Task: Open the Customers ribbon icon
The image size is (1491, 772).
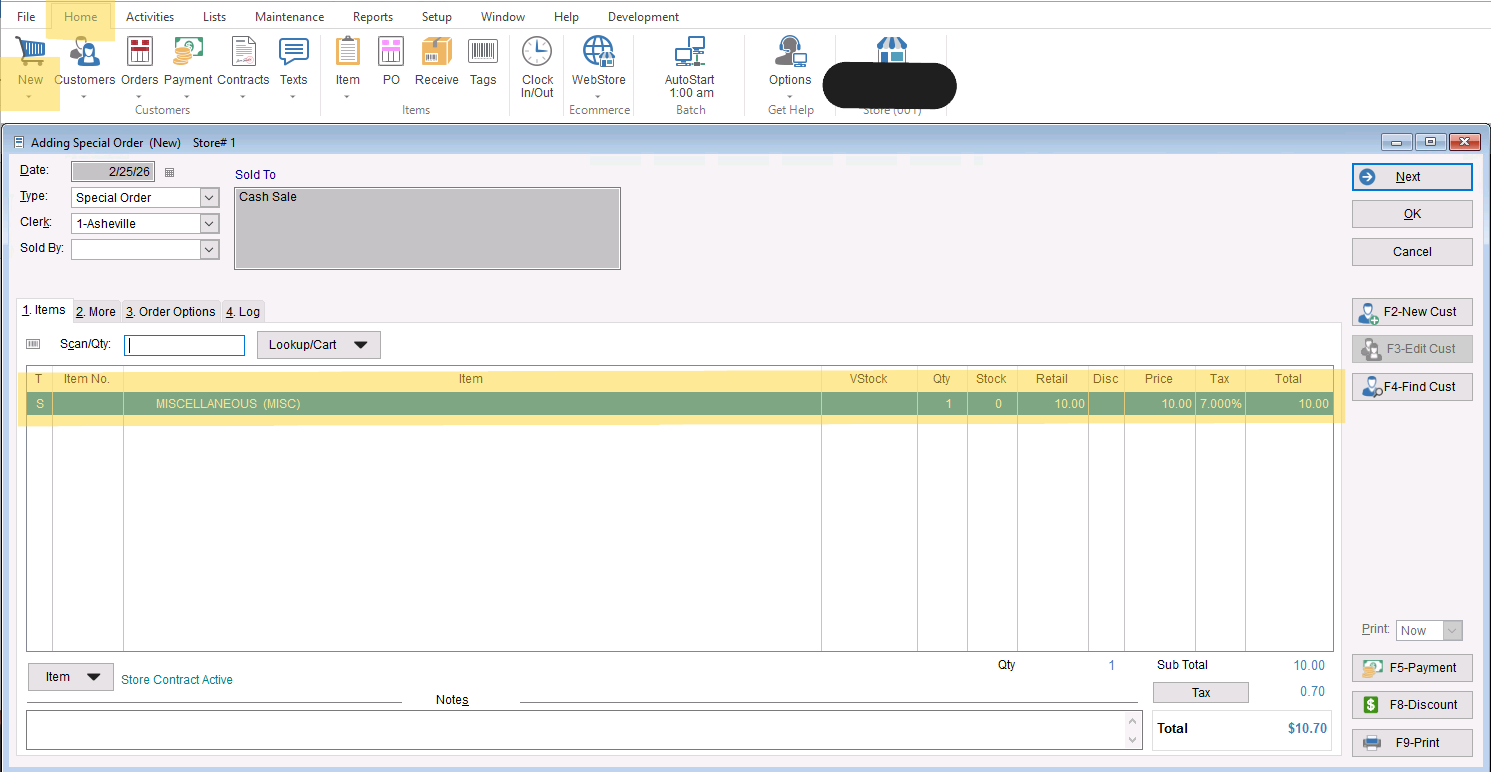Action: [x=84, y=53]
